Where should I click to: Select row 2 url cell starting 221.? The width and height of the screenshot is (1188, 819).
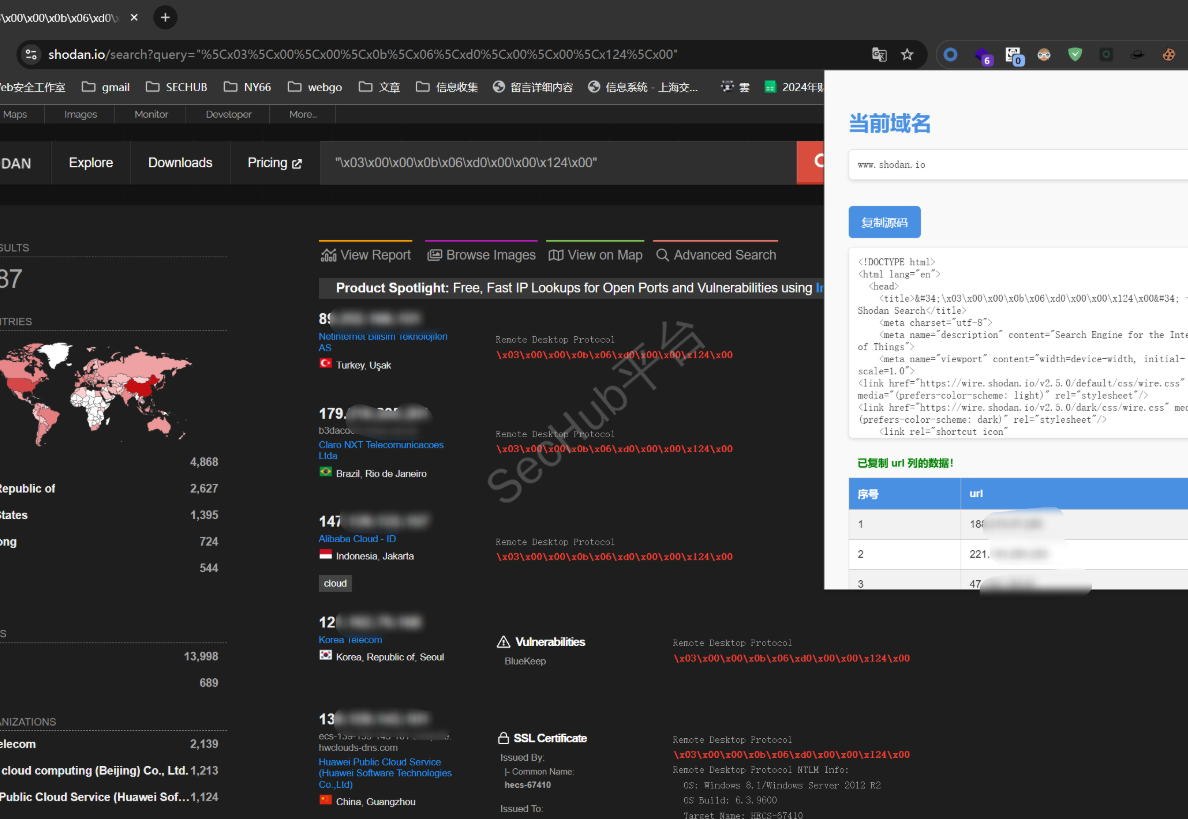1074,555
